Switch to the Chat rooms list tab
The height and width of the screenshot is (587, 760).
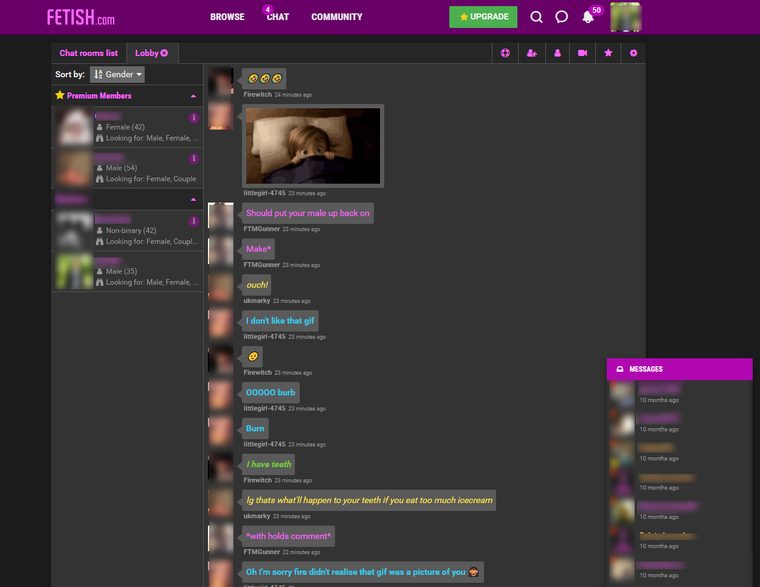click(x=89, y=53)
